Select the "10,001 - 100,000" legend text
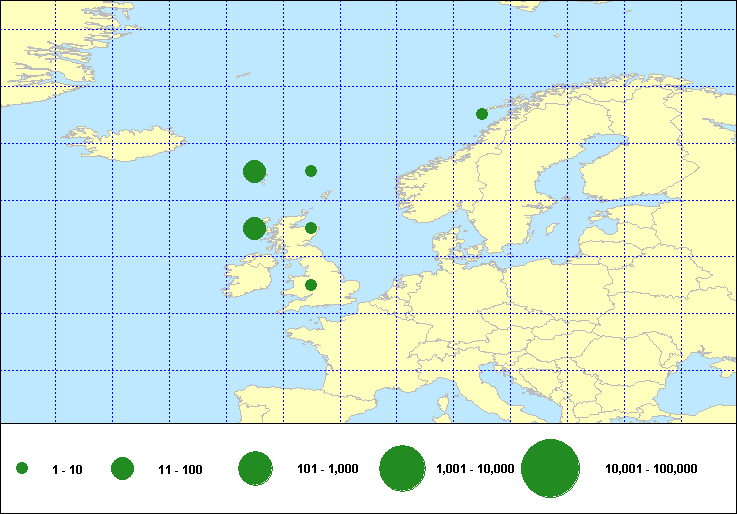Image resolution: width=737 pixels, height=514 pixels. pyautogui.click(x=651, y=469)
